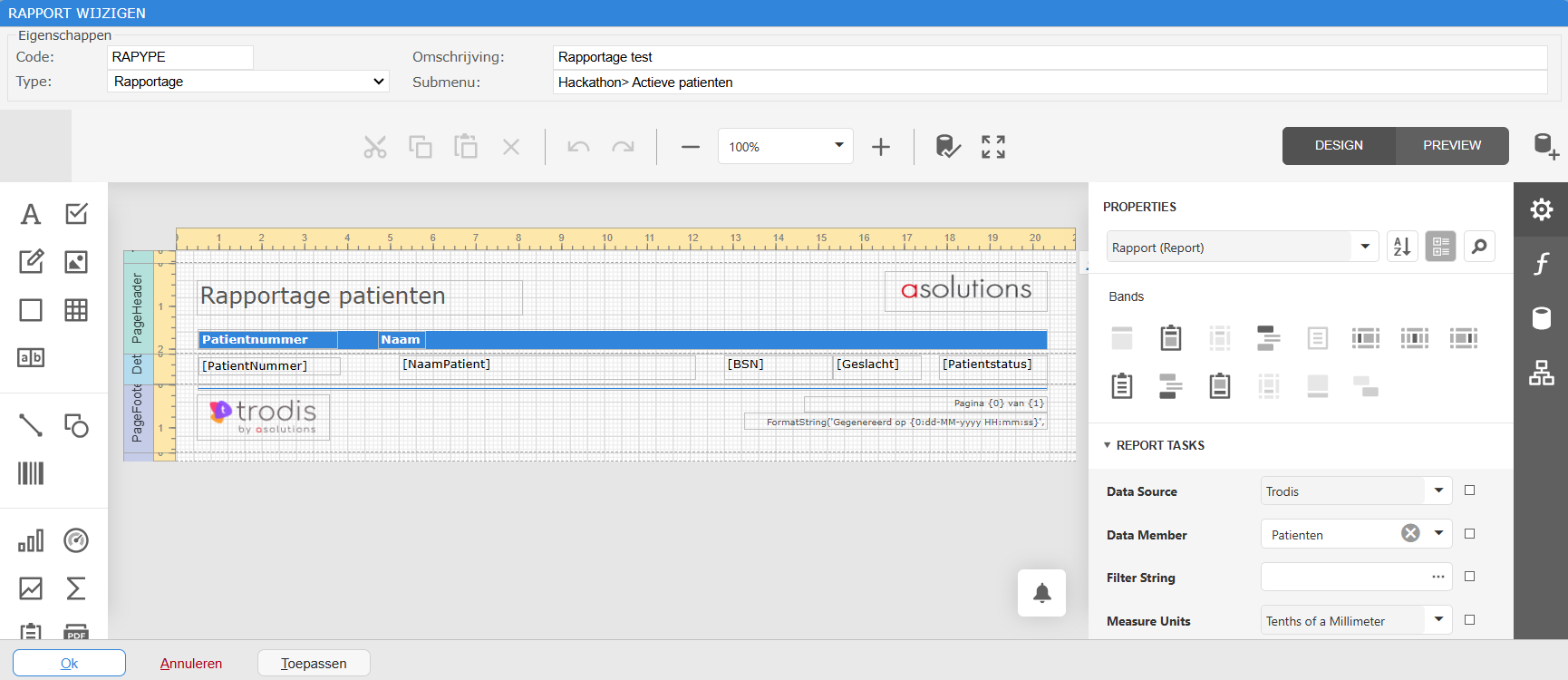This screenshot has width=1568, height=680.
Task: Insert a Group Header band
Action: (x=1269, y=338)
